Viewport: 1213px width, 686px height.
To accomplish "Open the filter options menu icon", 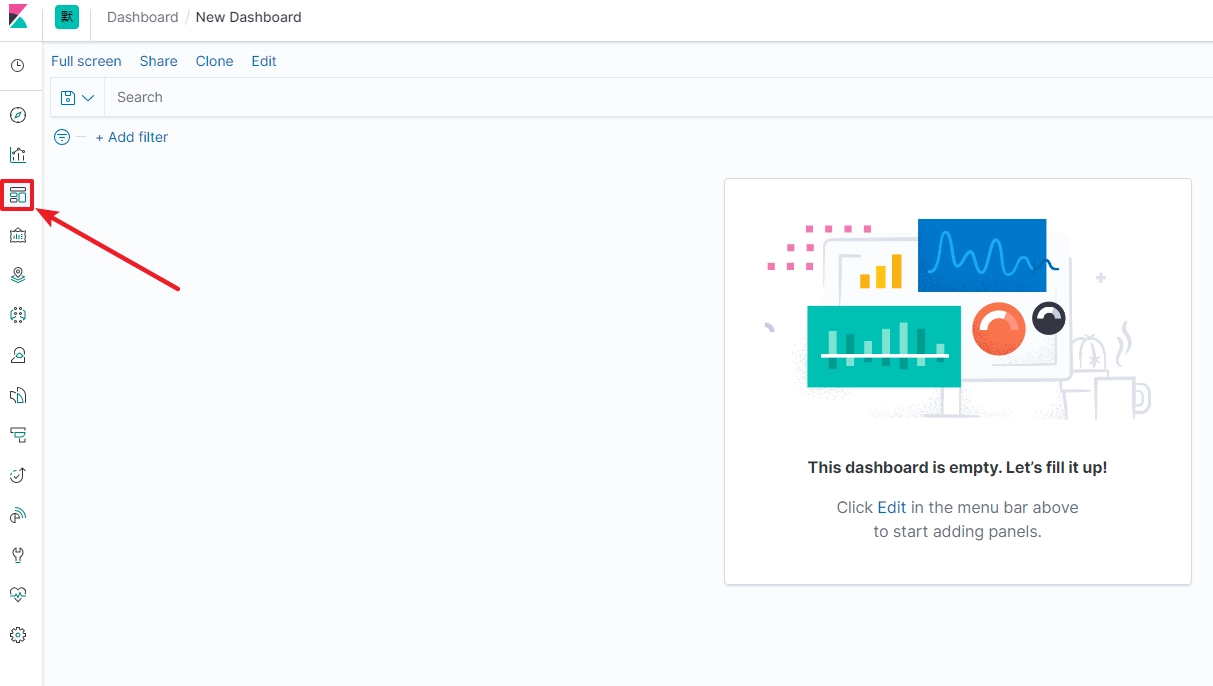I will coord(62,137).
